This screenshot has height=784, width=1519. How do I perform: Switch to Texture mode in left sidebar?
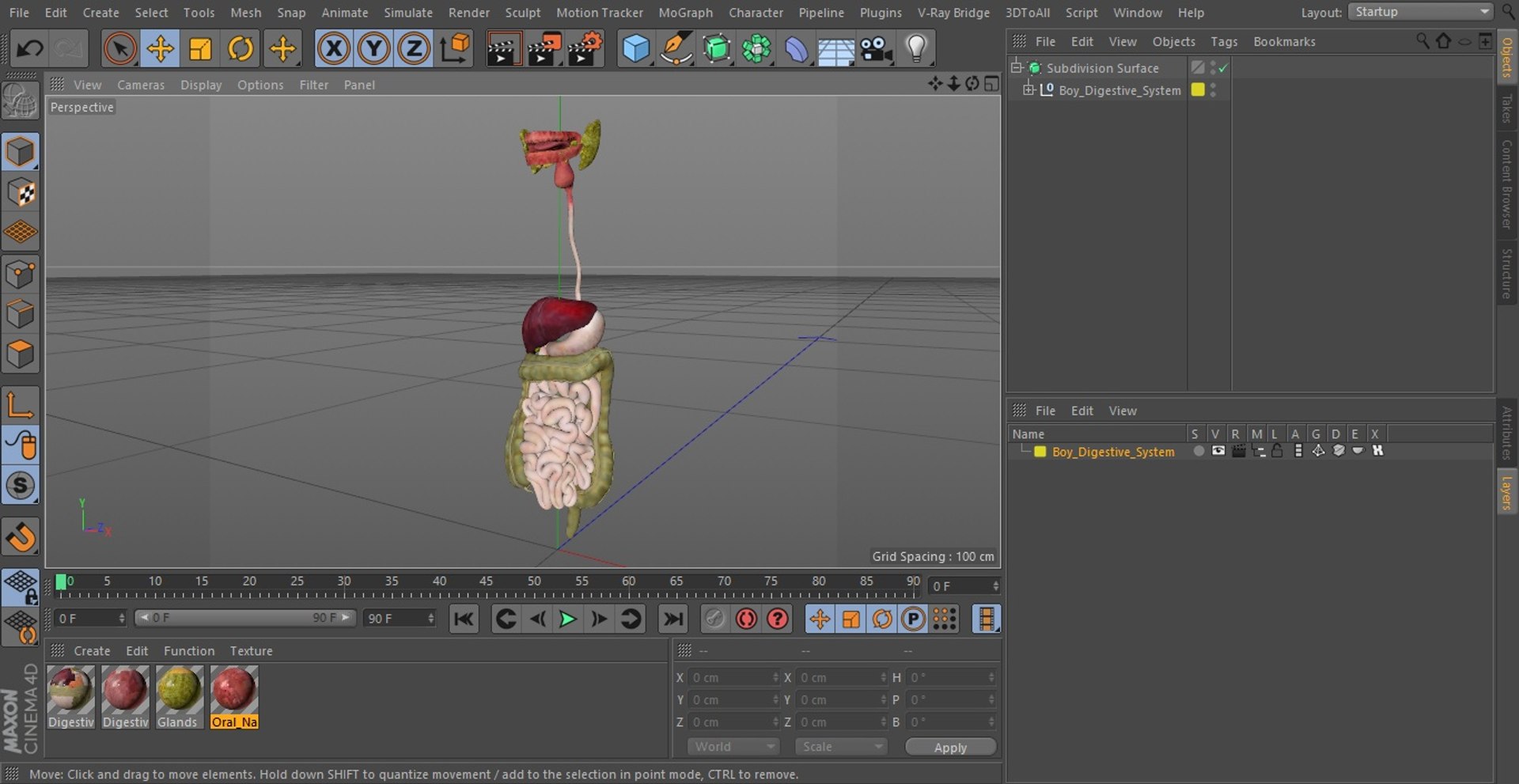(21, 192)
